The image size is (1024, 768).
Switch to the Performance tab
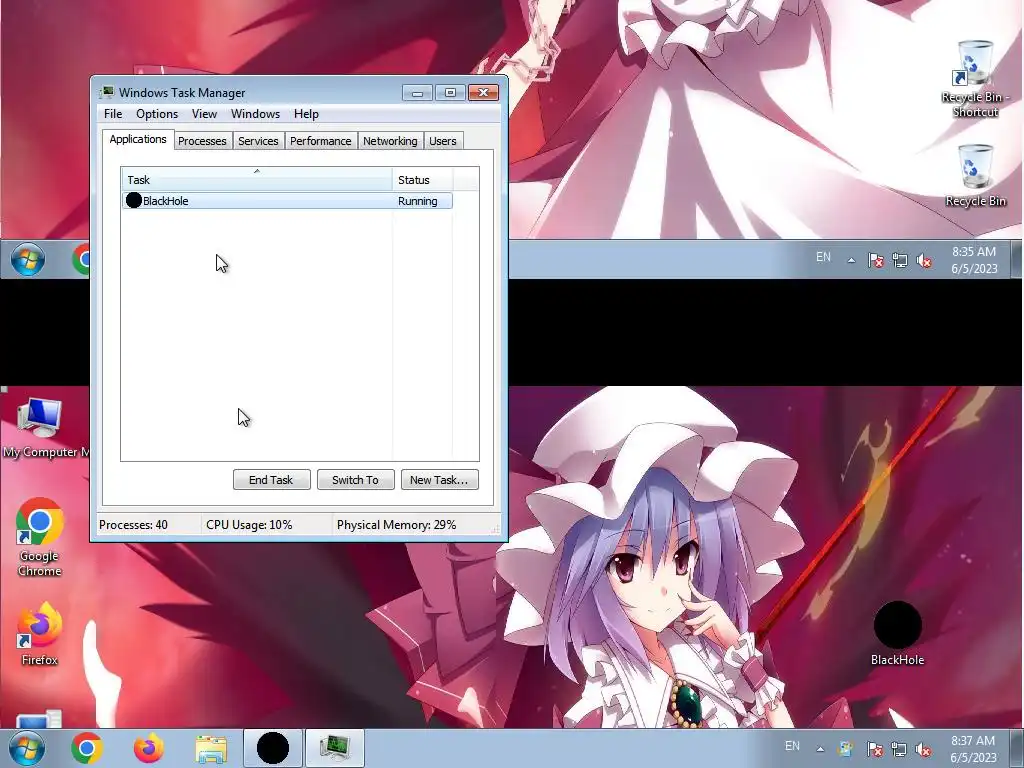321,141
